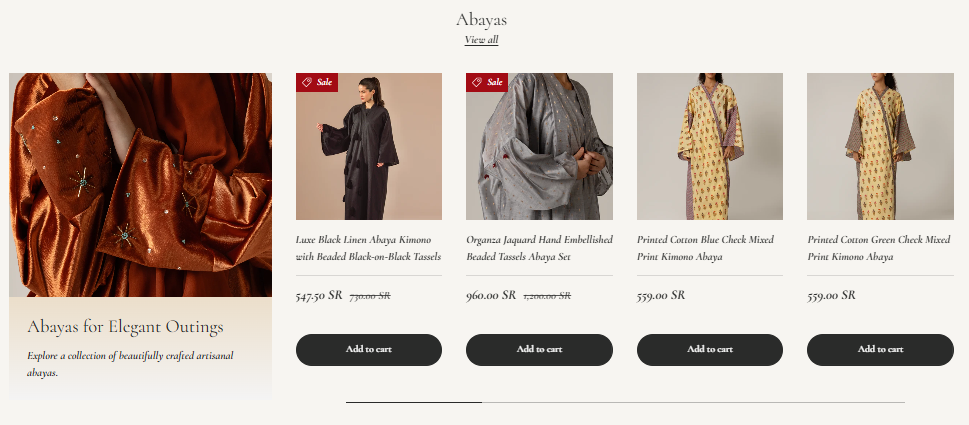Click the carousel scroll progress bar
This screenshot has height=425, width=969.
625,402
